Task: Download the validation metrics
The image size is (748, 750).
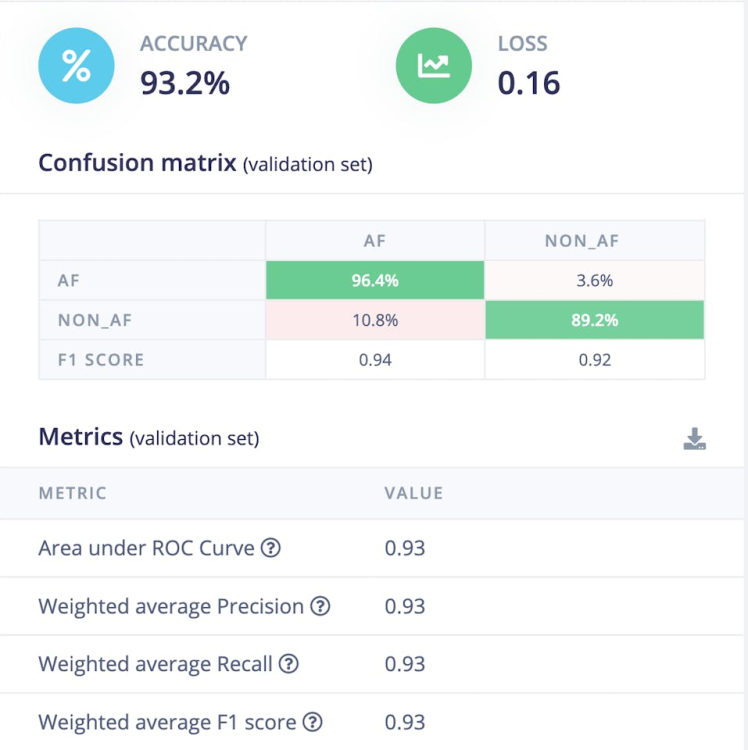Action: (695, 438)
